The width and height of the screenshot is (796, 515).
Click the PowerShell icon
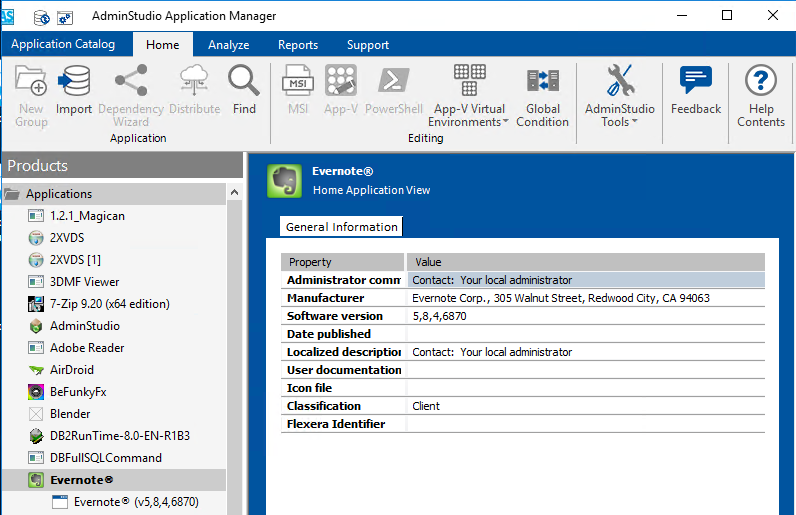393,81
